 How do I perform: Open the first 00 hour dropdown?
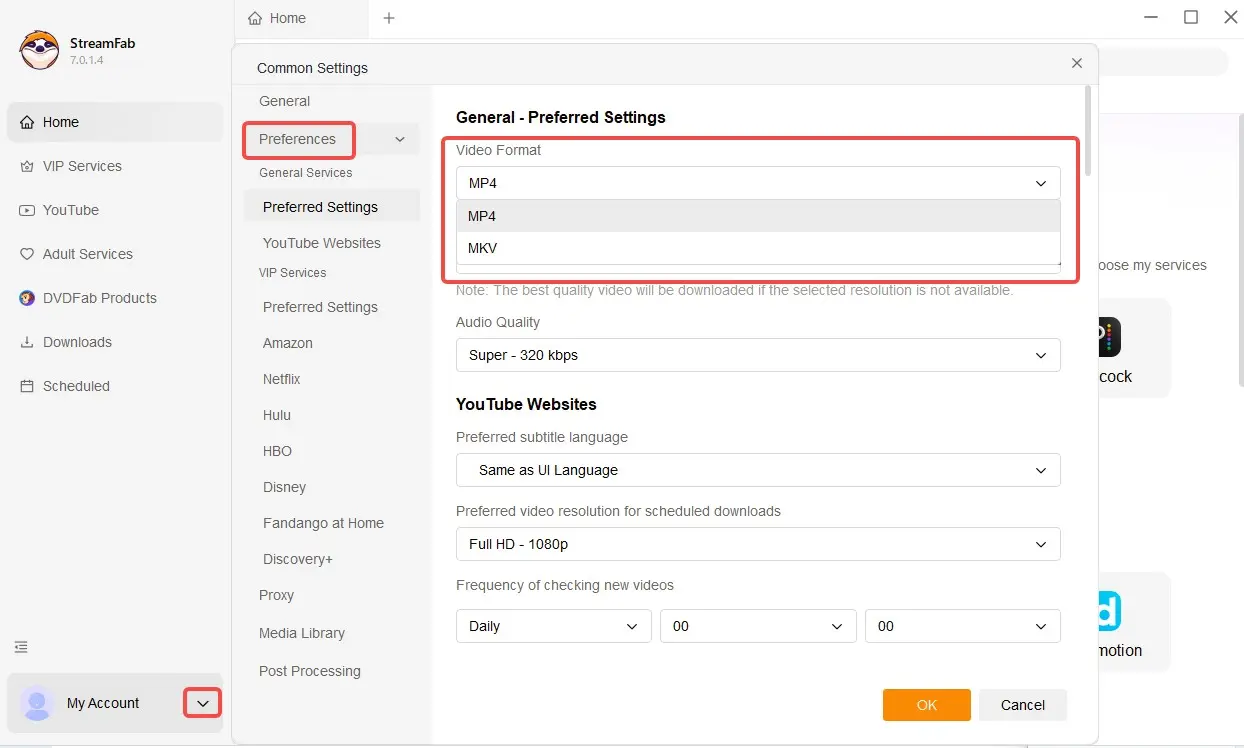pos(758,626)
